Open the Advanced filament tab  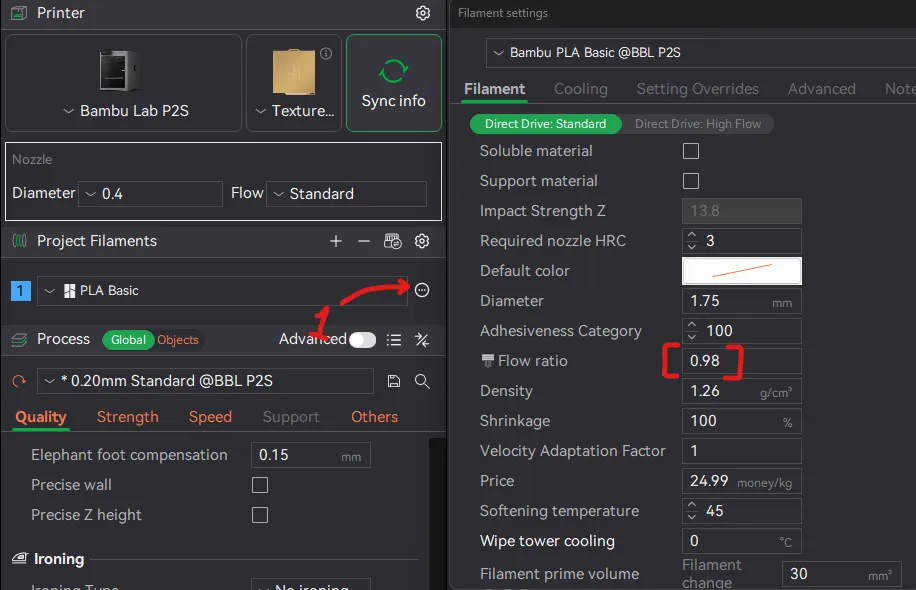[x=821, y=89]
